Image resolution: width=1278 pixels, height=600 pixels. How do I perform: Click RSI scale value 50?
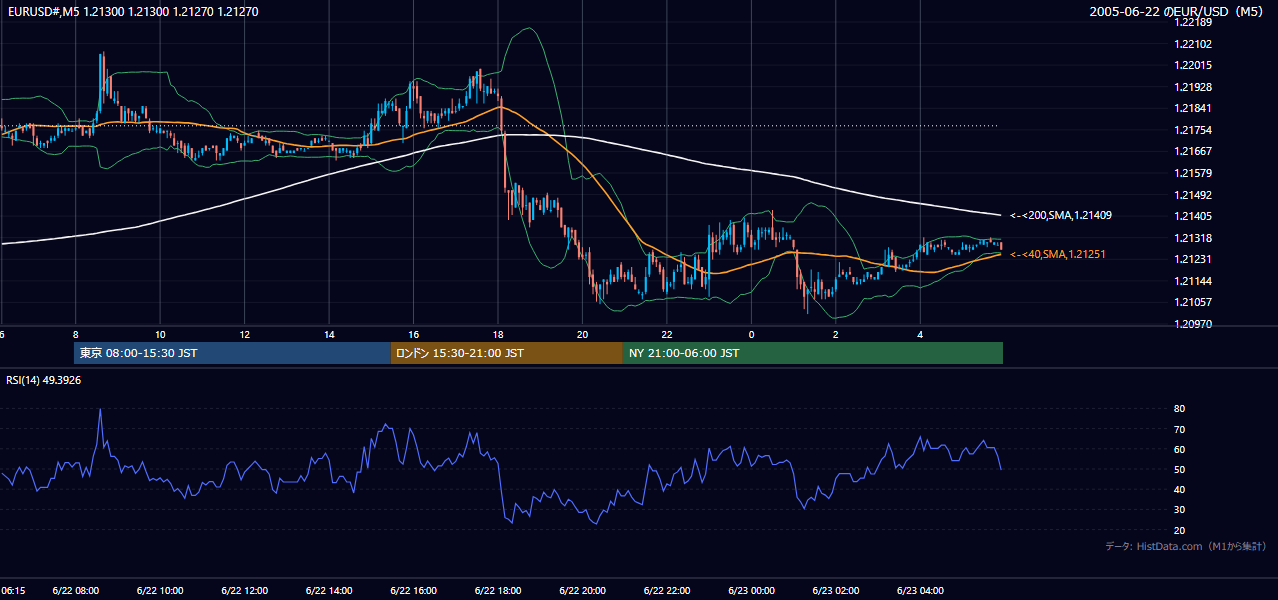[x=1179, y=469]
